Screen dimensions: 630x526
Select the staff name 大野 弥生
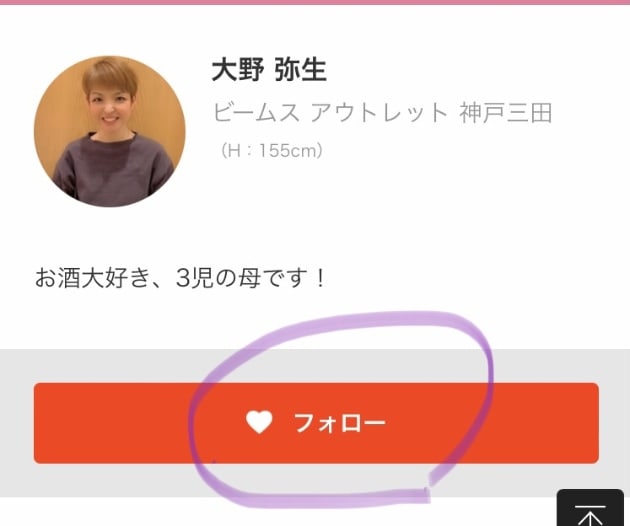[x=269, y=70]
